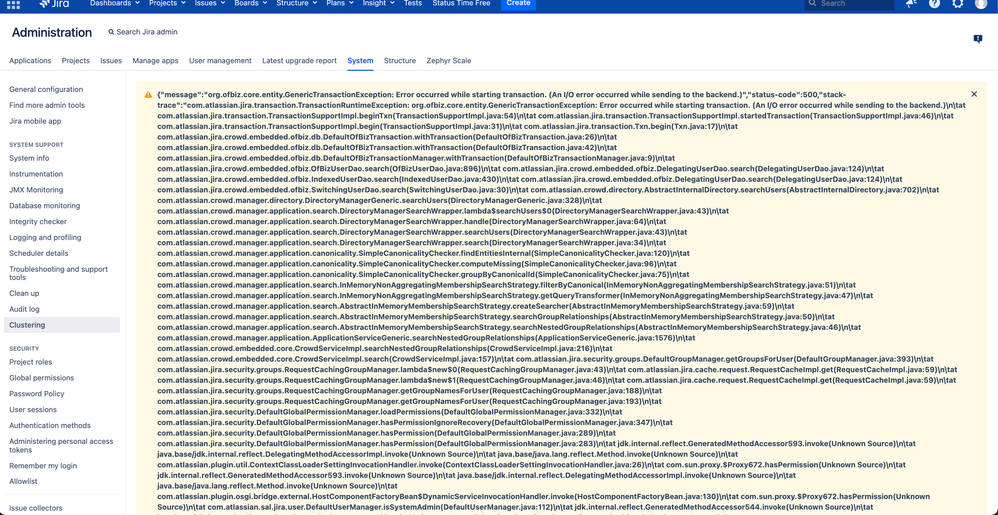Open General configuration in sidebar
Screen dimensions: 998x515
46,90
